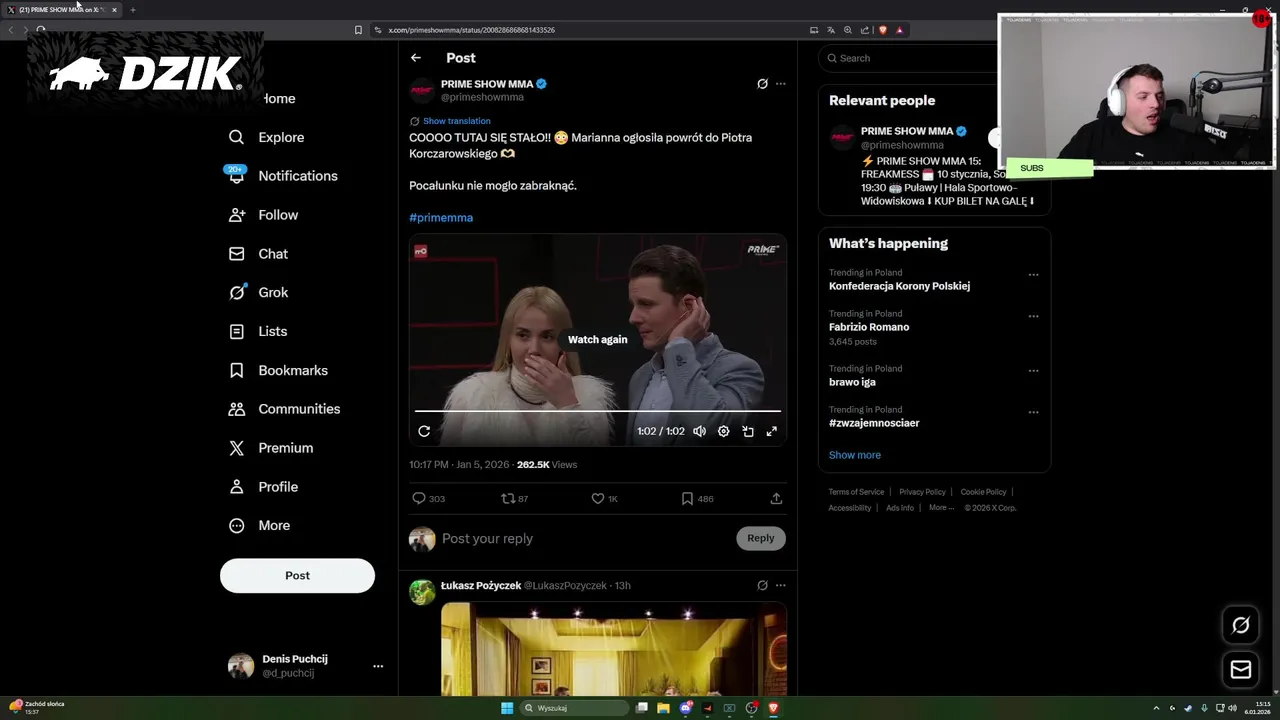This screenshot has height=720, width=1280.
Task: Open more options for Fabrizio Romano trend
Action: point(1033,316)
